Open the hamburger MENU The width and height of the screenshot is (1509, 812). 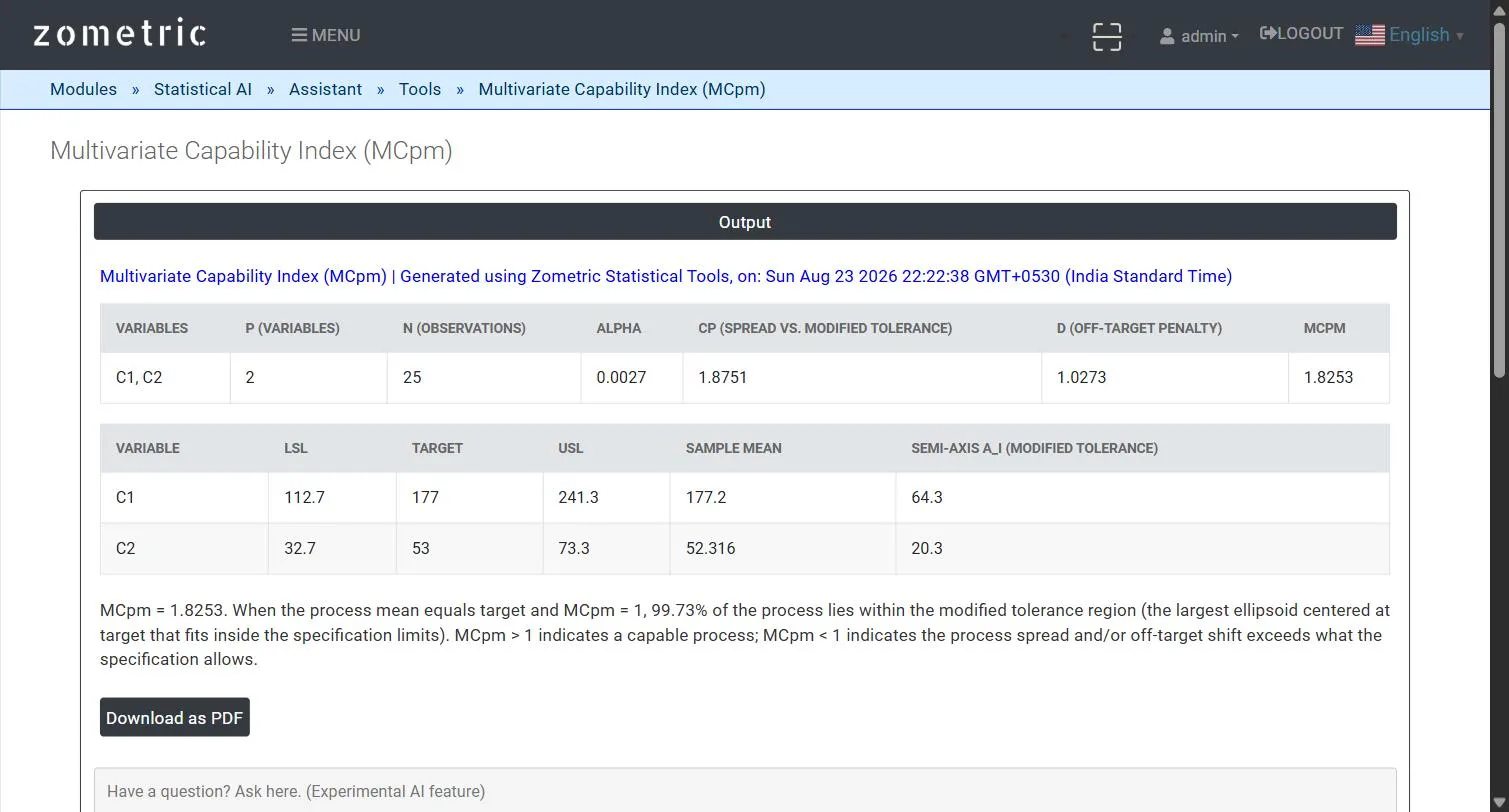326,35
